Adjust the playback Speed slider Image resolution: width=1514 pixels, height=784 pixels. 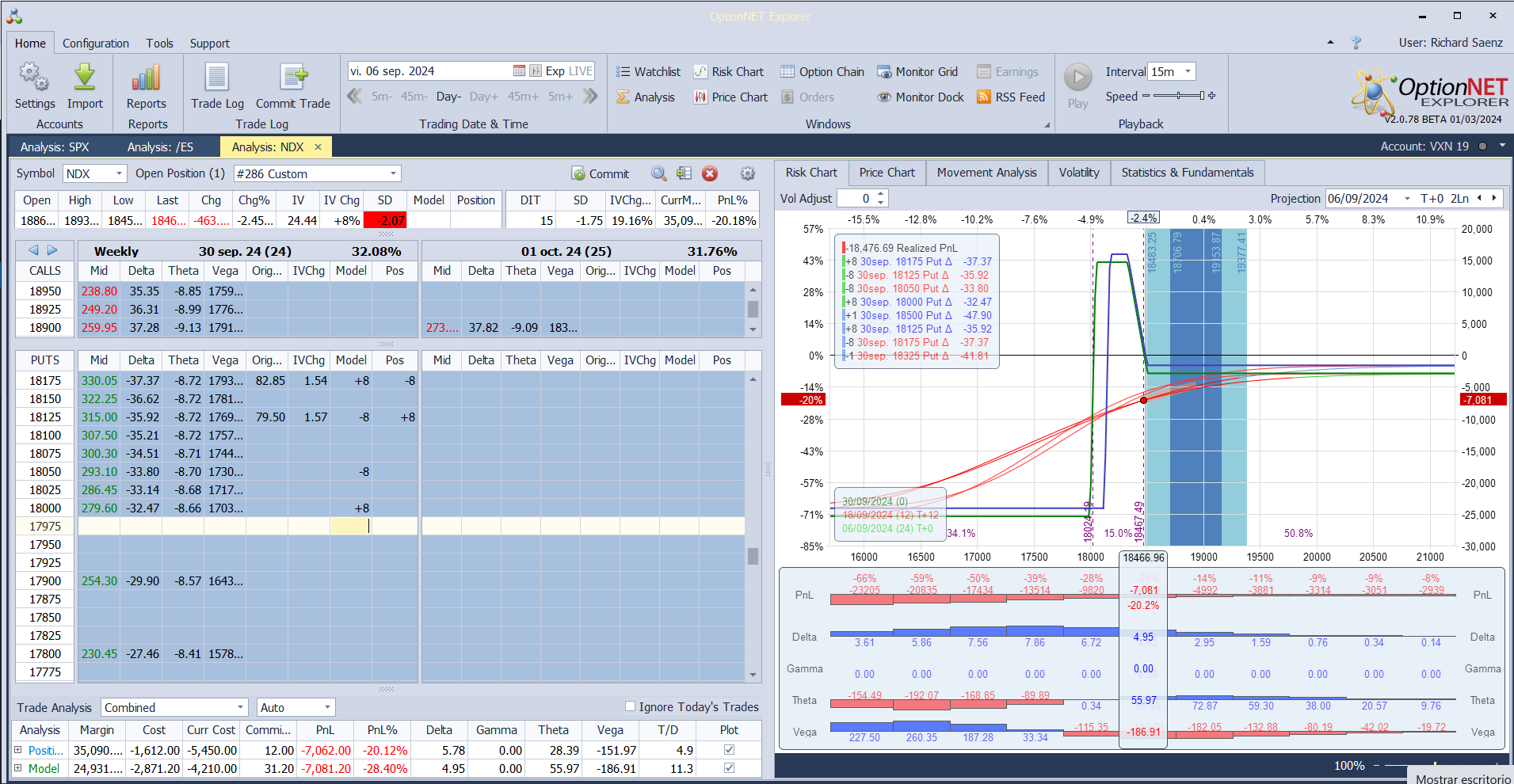click(1179, 96)
